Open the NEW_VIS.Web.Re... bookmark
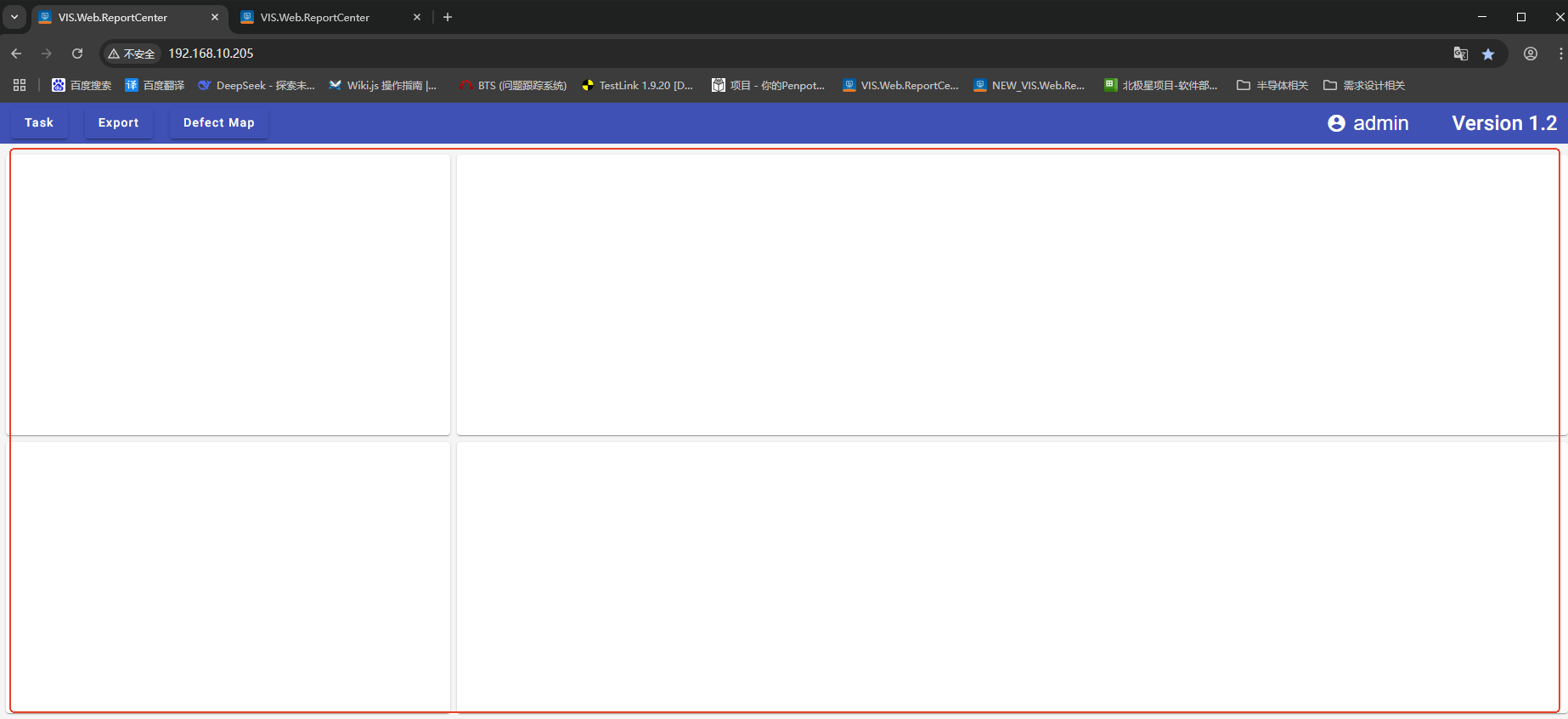The width and height of the screenshot is (1568, 719). [x=1029, y=85]
